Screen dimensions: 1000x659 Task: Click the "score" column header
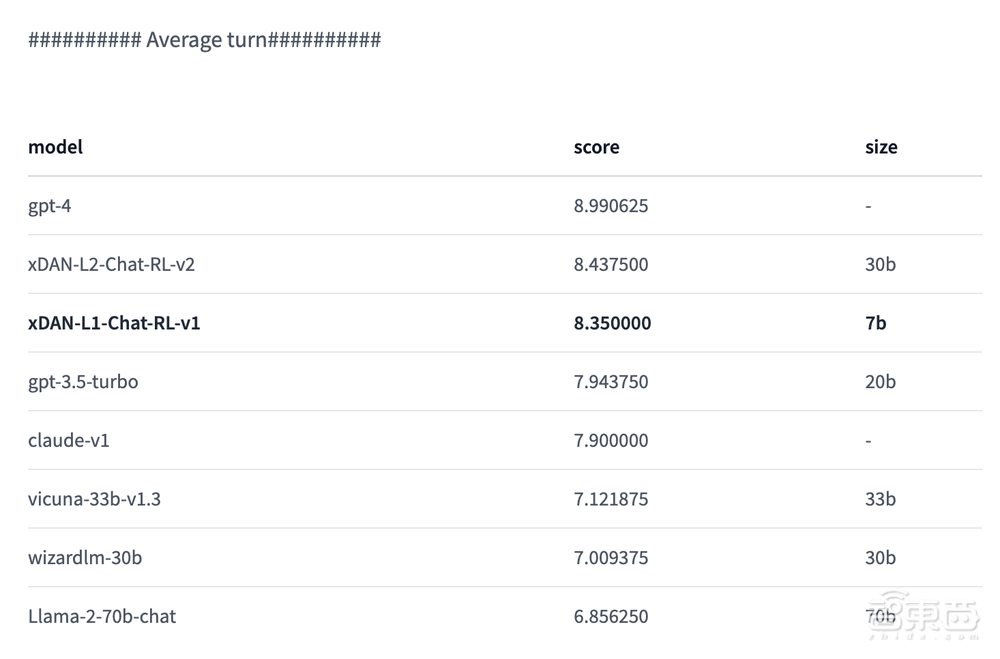pos(596,147)
